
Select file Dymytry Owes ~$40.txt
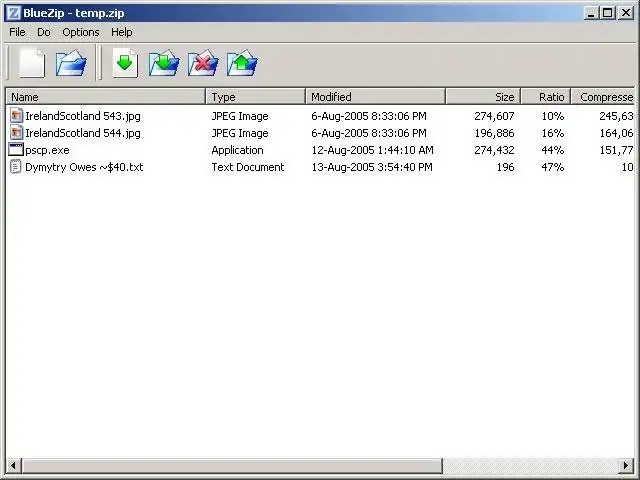coord(84,167)
